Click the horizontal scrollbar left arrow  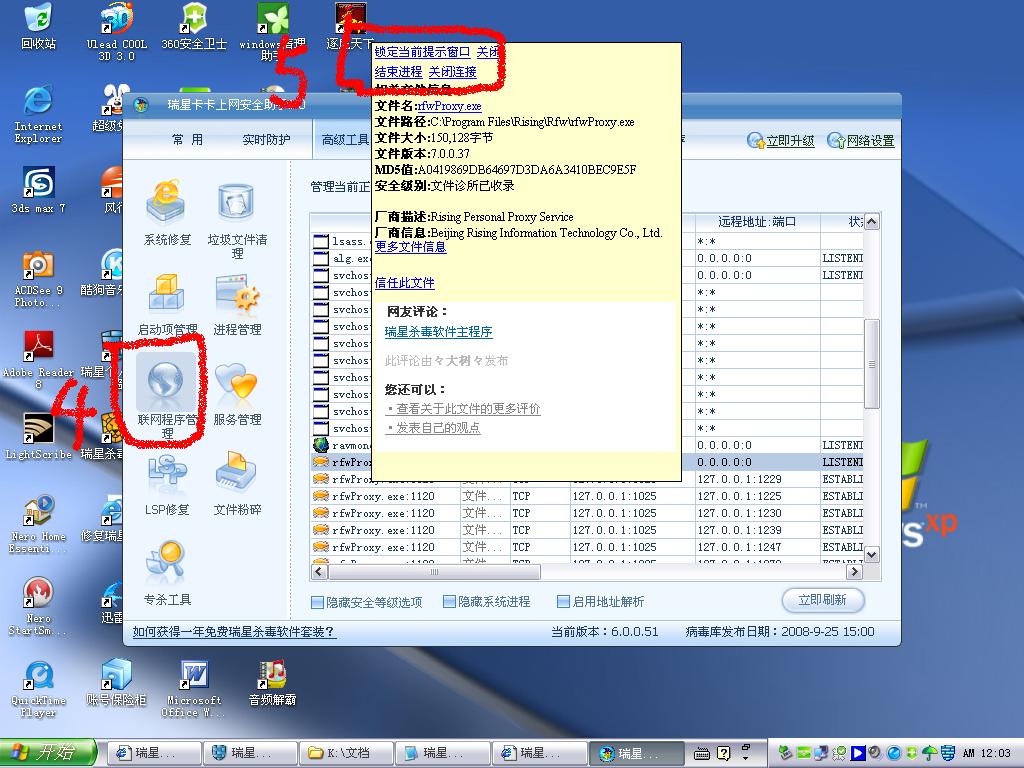[319, 571]
